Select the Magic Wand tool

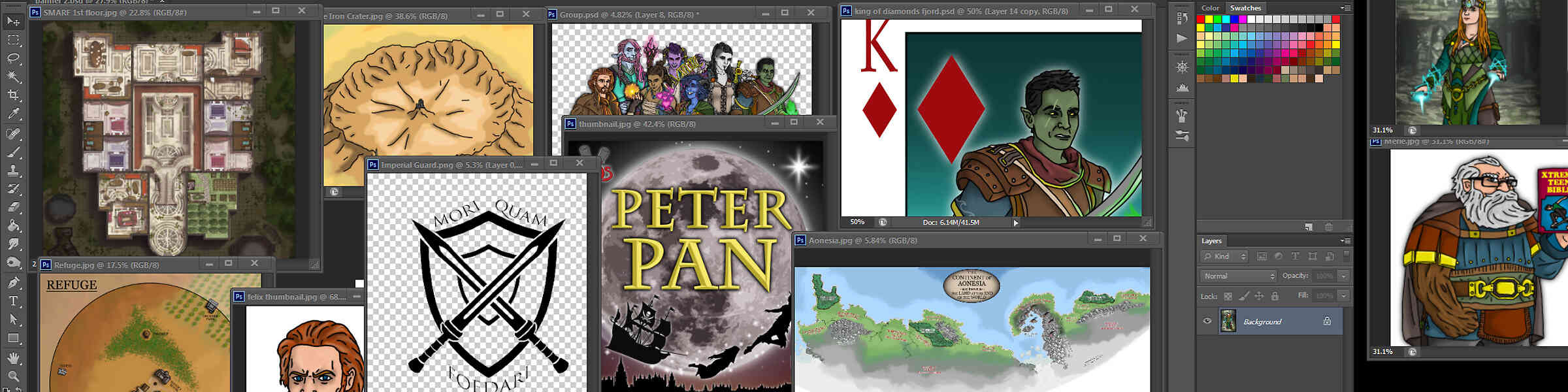pyautogui.click(x=13, y=76)
